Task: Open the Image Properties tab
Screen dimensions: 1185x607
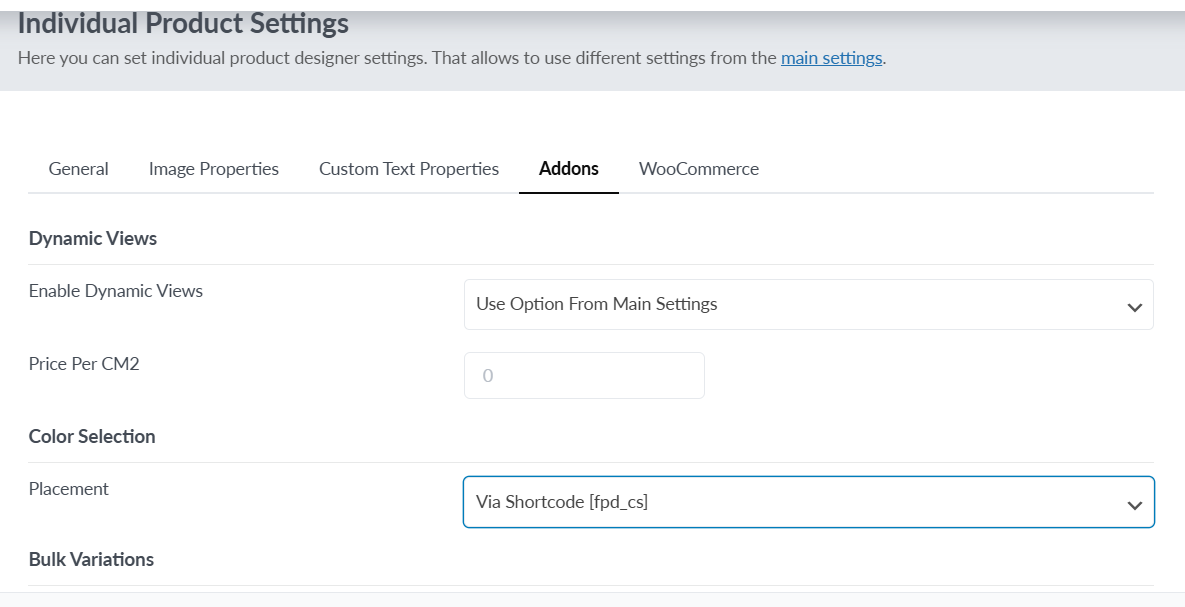Action: [213, 169]
